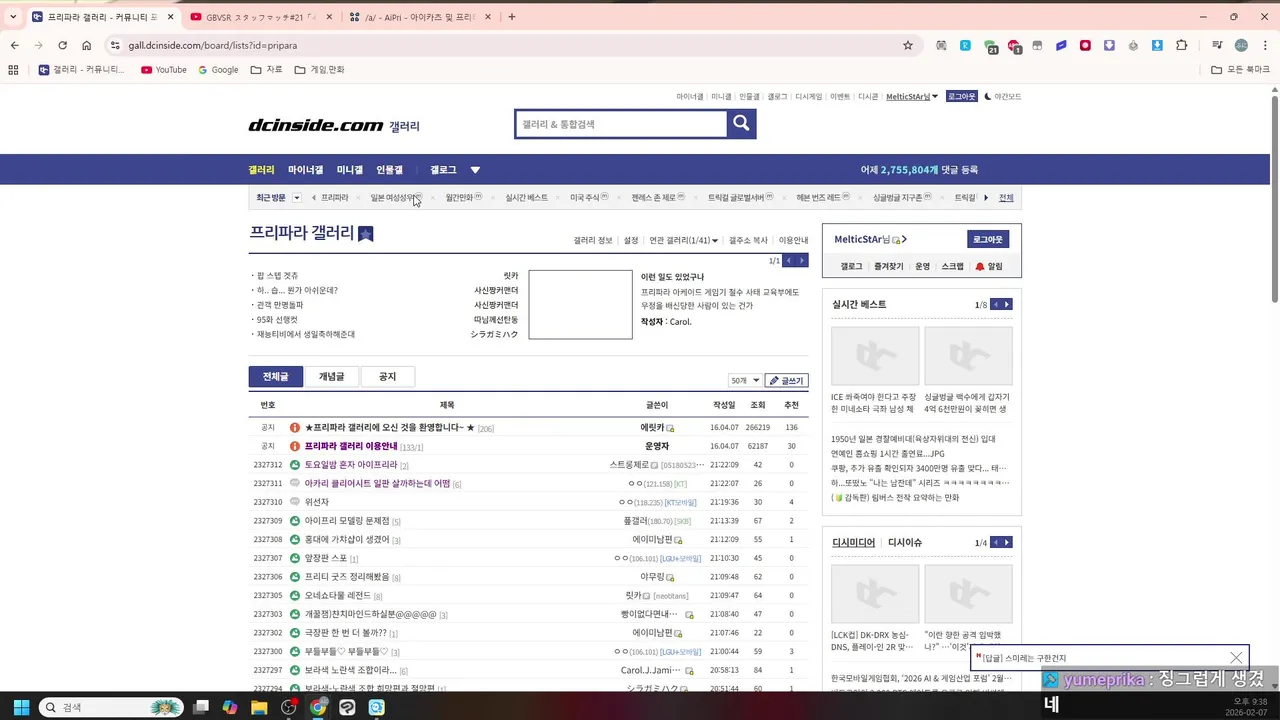Go to the next 실시간 베스트 page
Screen dimensions: 1280x720
click(x=1007, y=304)
